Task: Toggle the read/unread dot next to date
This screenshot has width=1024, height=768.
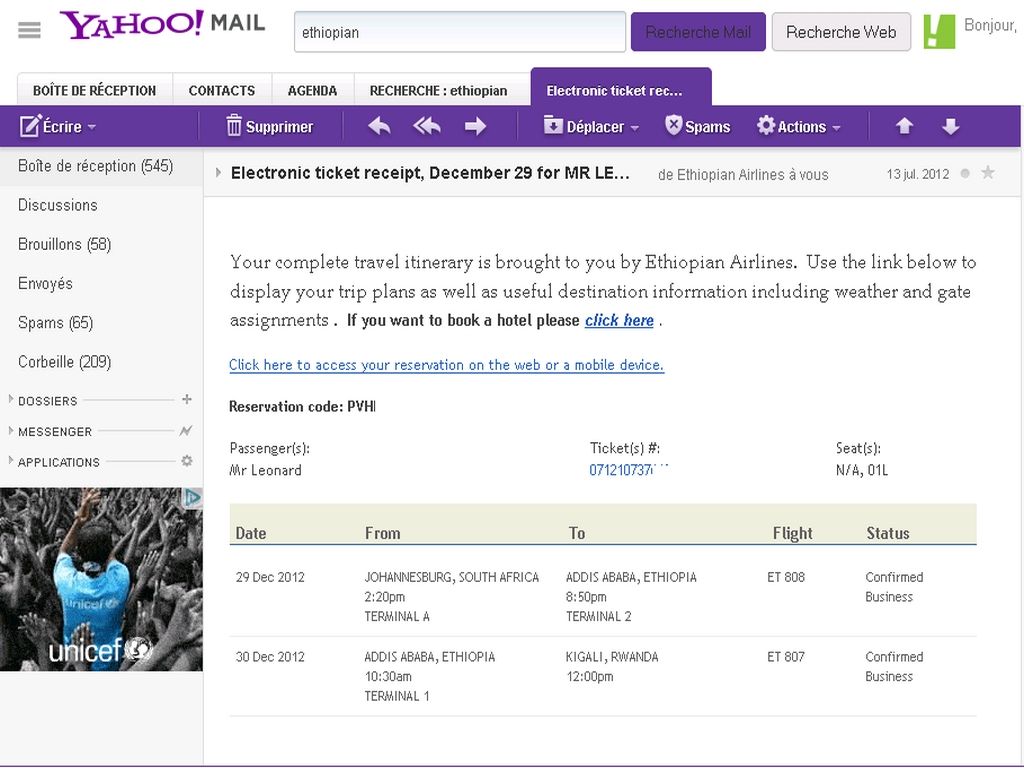Action: (x=965, y=174)
